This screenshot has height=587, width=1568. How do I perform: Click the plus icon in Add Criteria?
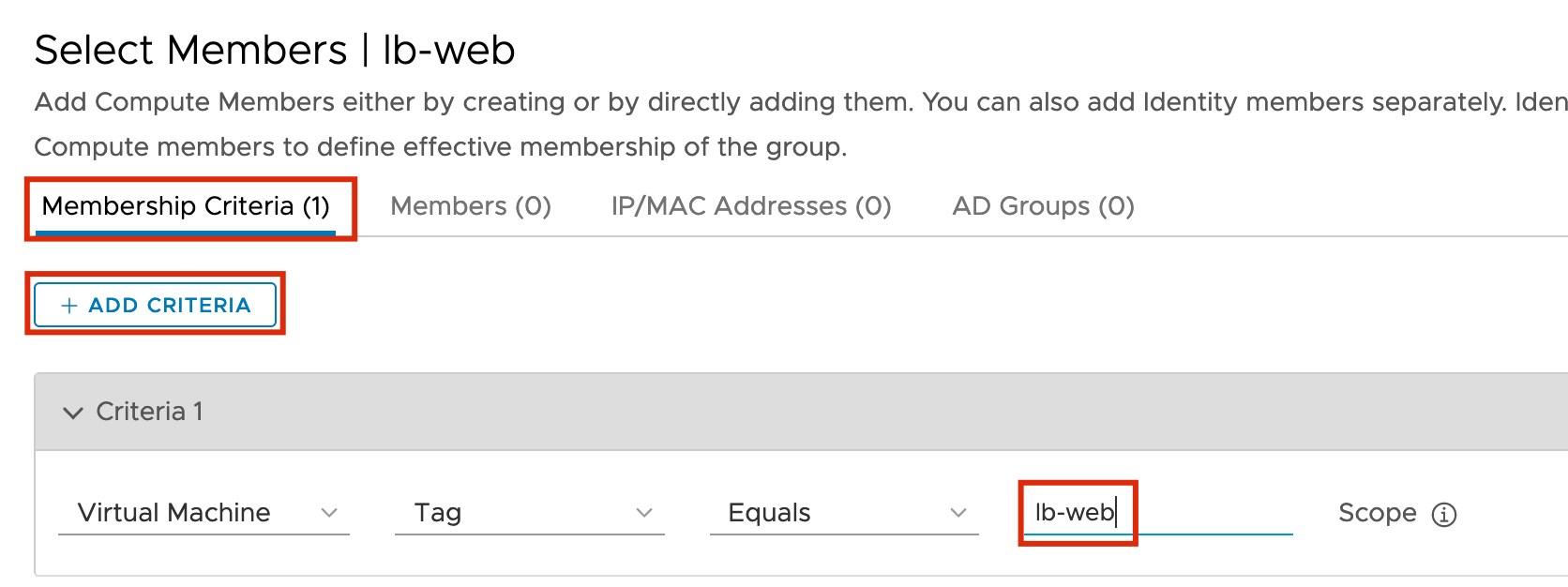coord(68,306)
